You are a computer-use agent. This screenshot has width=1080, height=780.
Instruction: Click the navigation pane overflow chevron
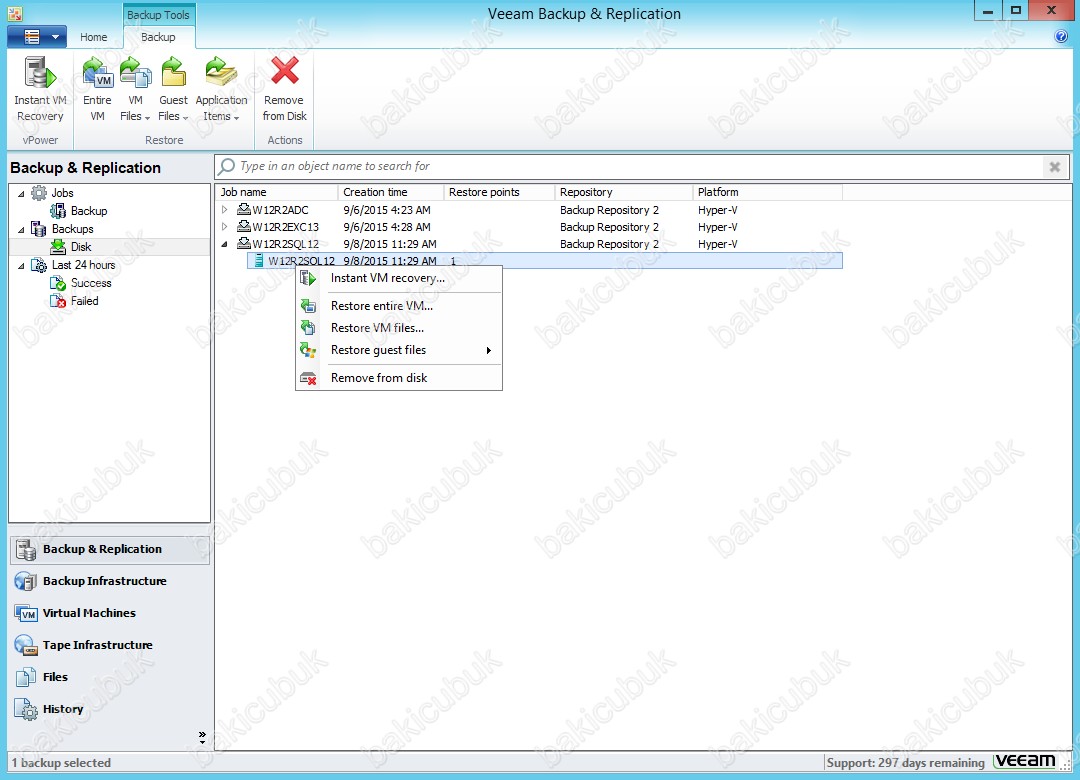(202, 737)
